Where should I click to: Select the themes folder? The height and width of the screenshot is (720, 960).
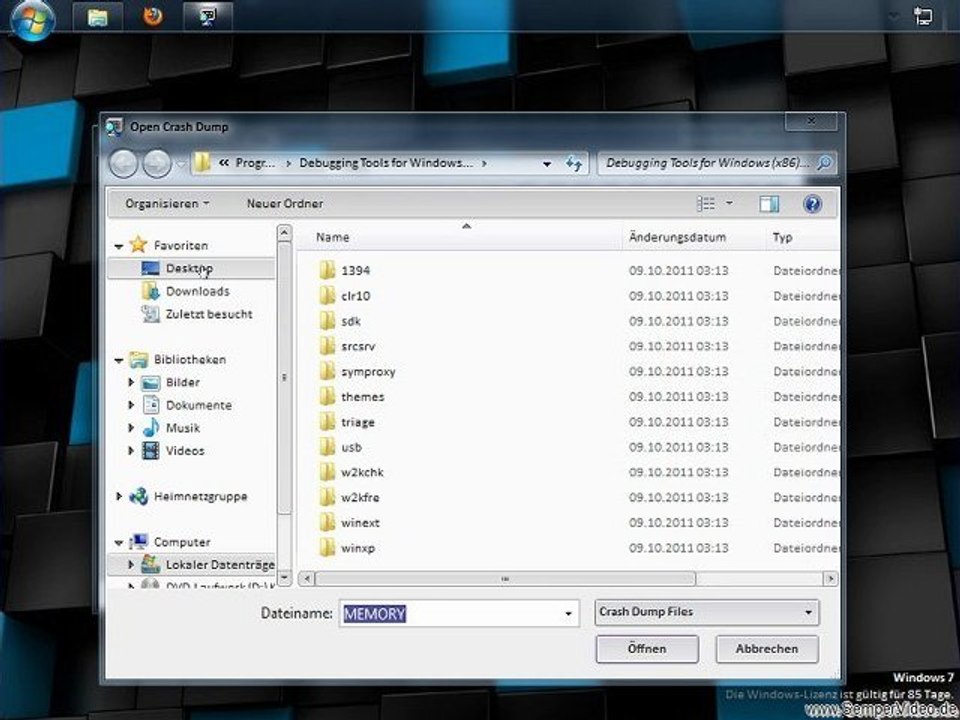(x=362, y=397)
